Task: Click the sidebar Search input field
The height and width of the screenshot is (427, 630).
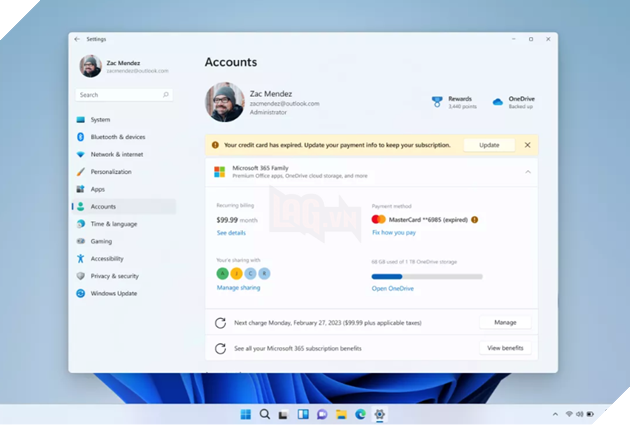Action: pos(124,95)
